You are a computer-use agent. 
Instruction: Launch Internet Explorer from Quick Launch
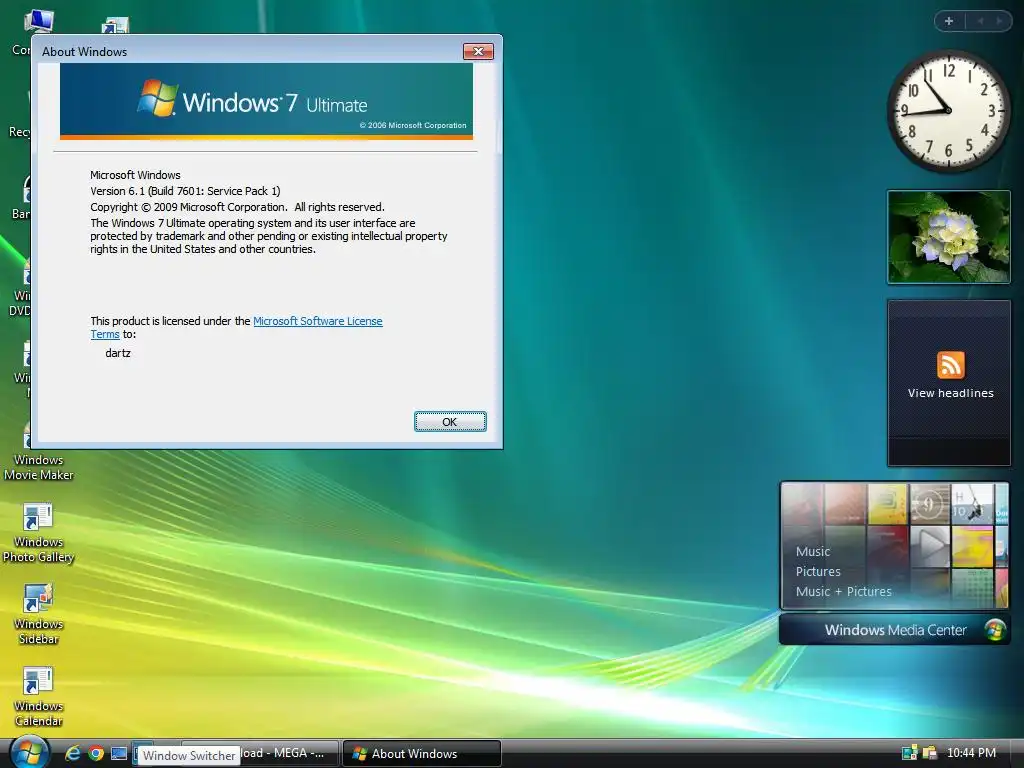tap(72, 753)
